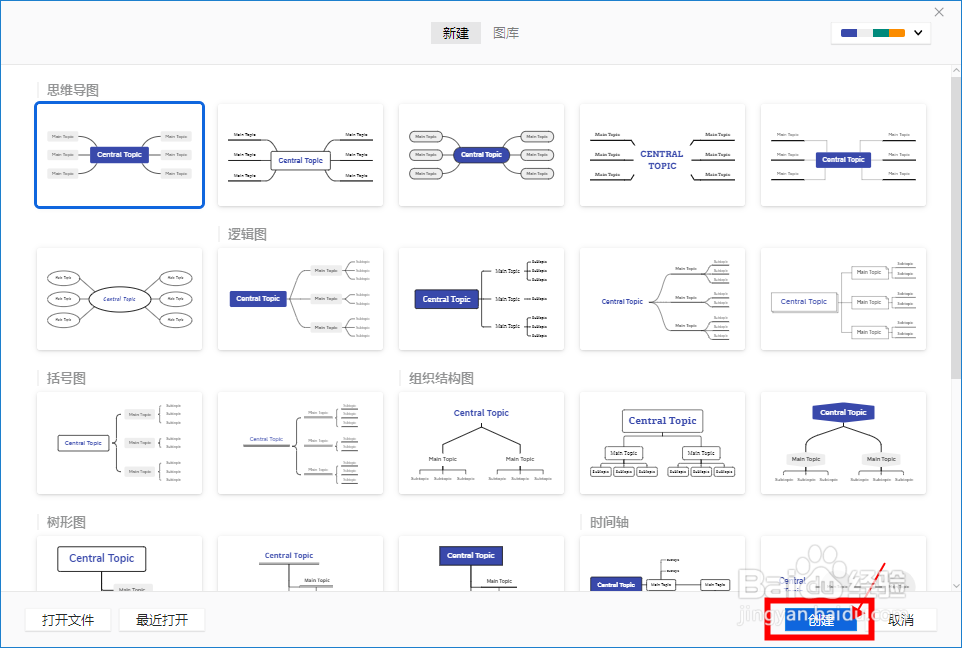Click the 括号图 section heading

[x=66, y=379]
